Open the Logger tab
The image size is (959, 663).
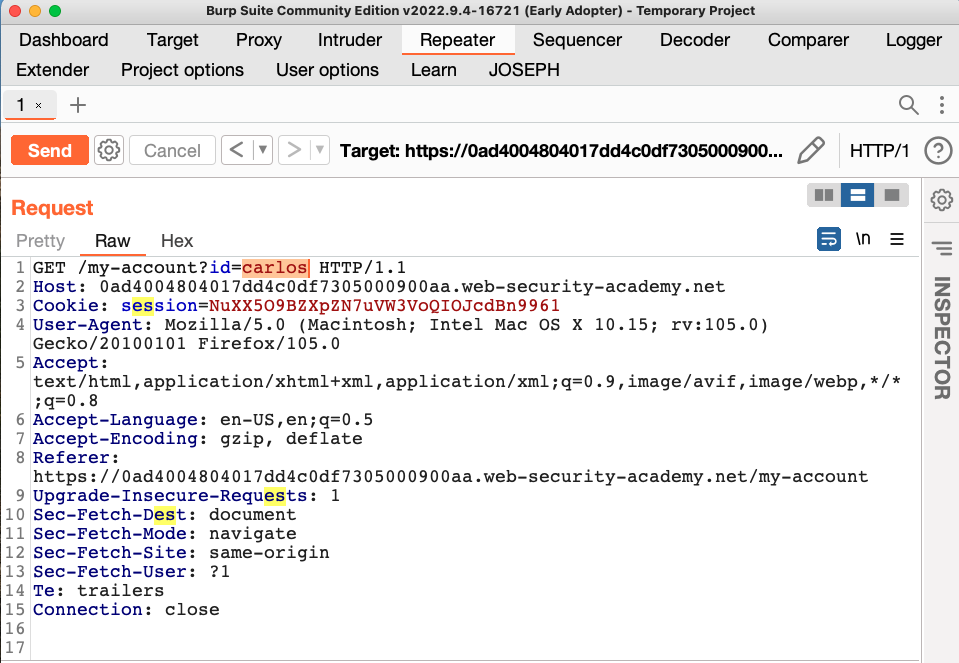tap(914, 40)
